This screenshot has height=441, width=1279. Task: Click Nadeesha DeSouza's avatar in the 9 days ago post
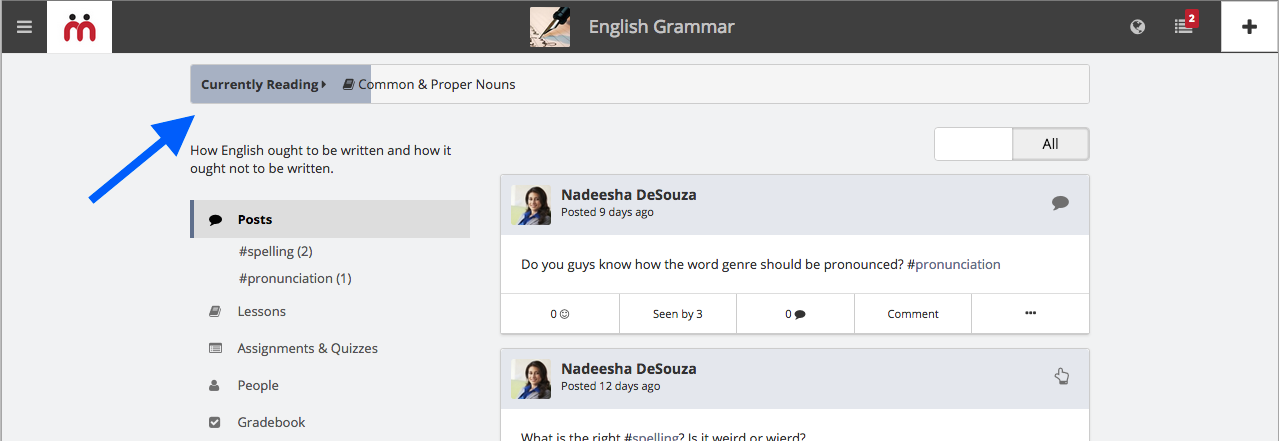(531, 205)
